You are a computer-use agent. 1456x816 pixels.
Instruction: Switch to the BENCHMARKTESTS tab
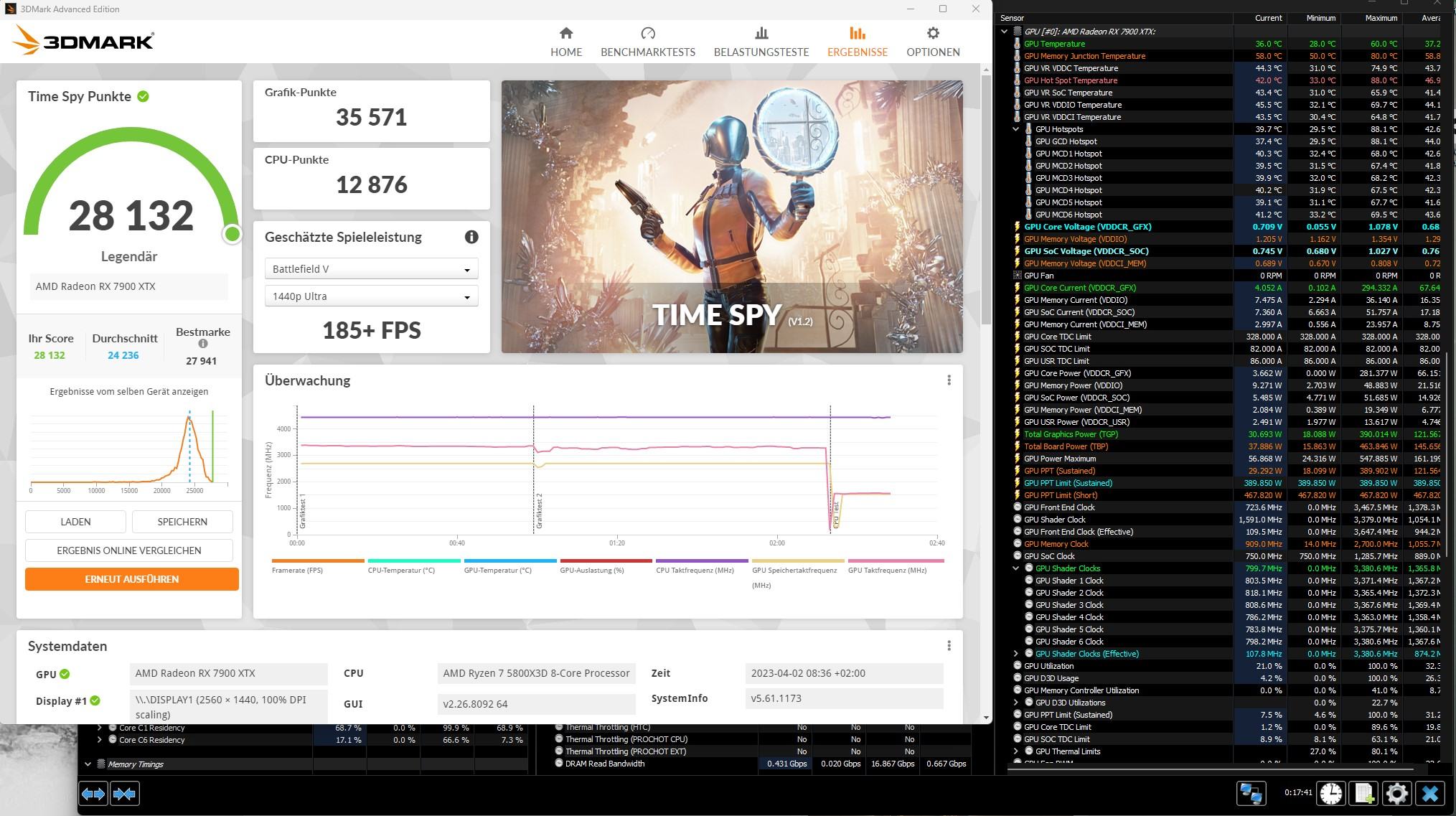pos(647,42)
